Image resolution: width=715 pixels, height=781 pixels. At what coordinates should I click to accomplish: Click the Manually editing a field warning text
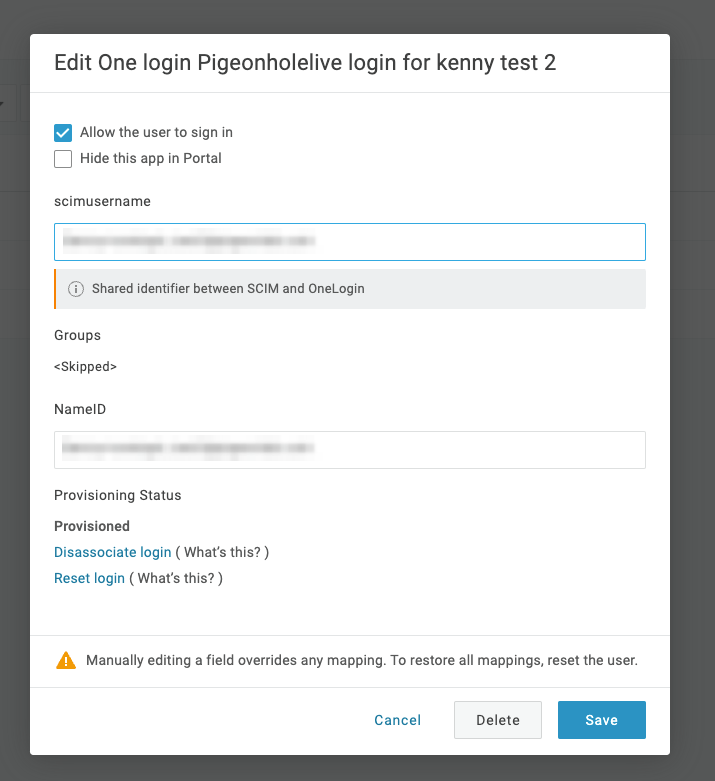(362, 660)
